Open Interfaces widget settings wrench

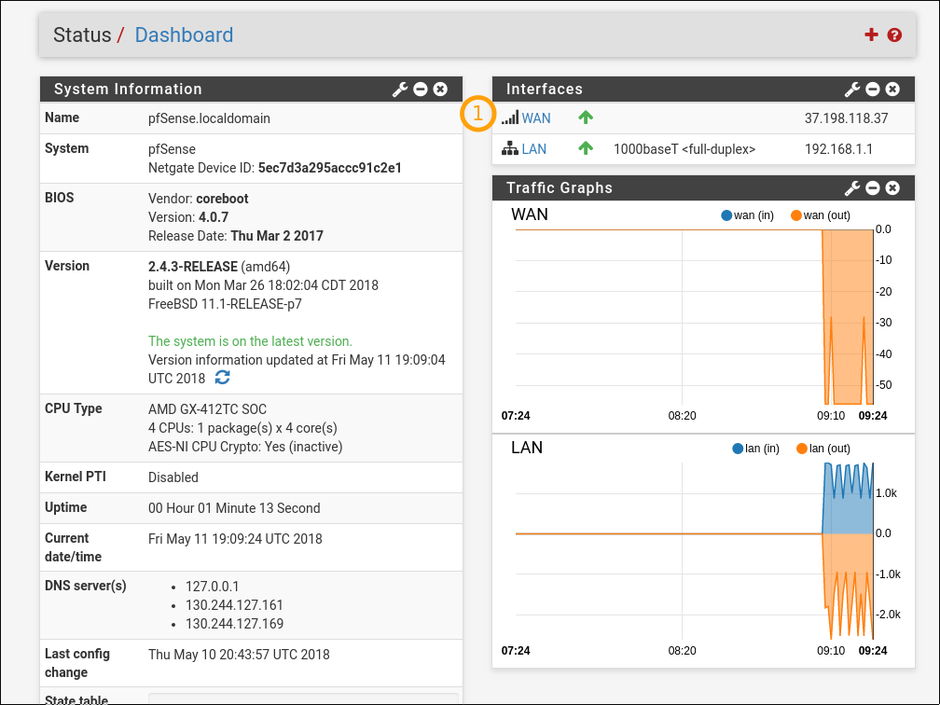pos(852,89)
